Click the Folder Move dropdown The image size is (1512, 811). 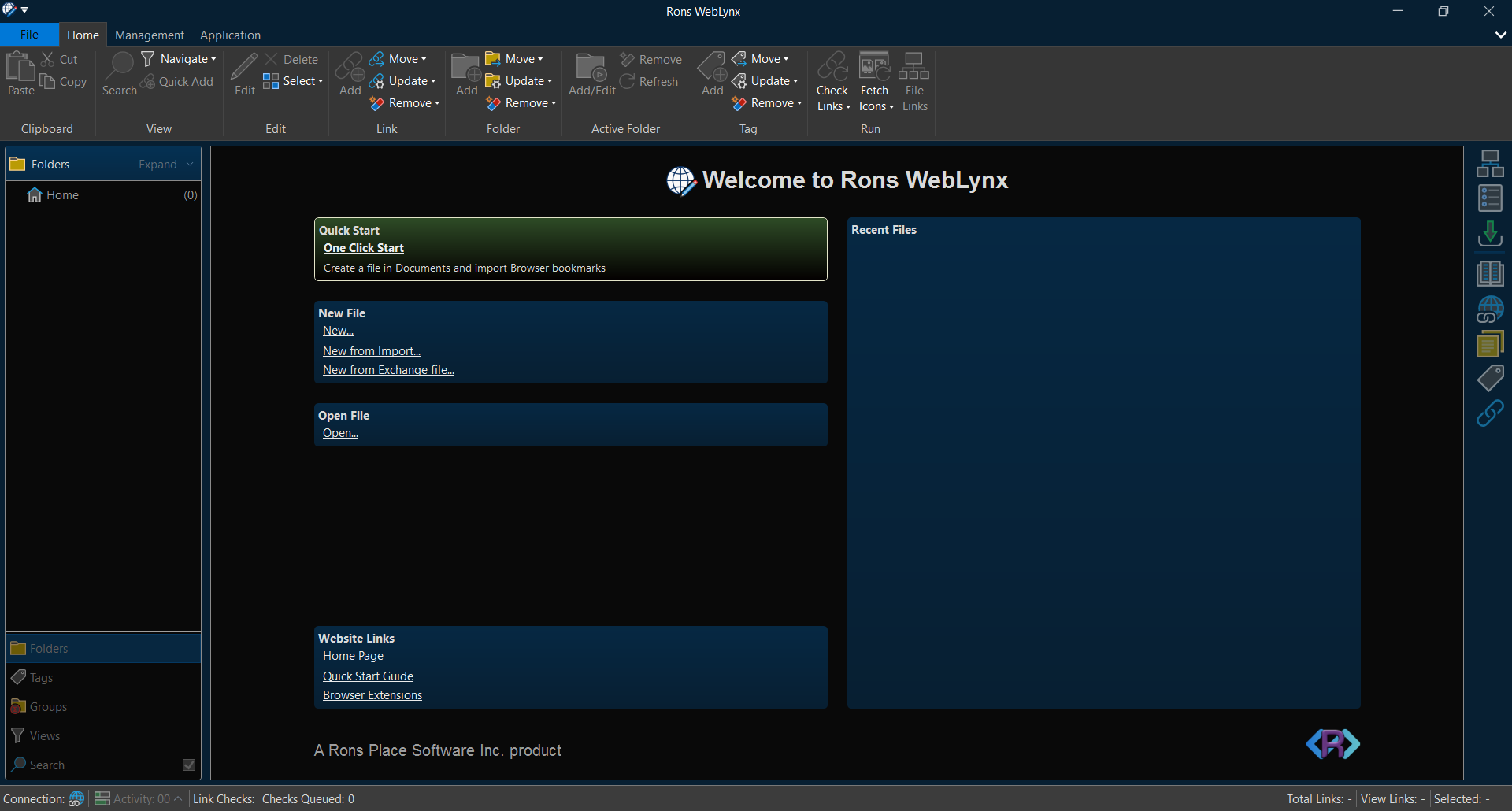pyautogui.click(x=515, y=59)
